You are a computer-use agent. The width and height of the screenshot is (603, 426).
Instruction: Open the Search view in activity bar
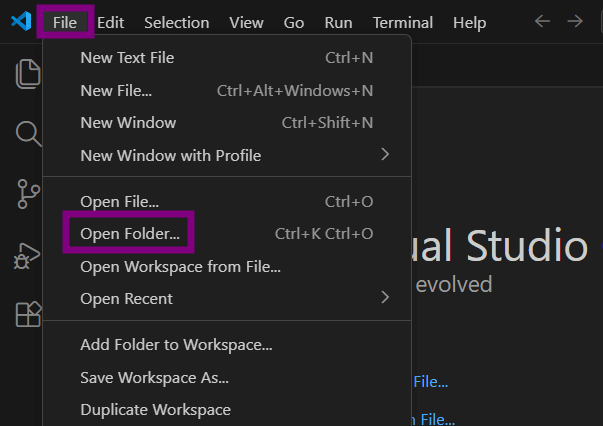(28, 134)
